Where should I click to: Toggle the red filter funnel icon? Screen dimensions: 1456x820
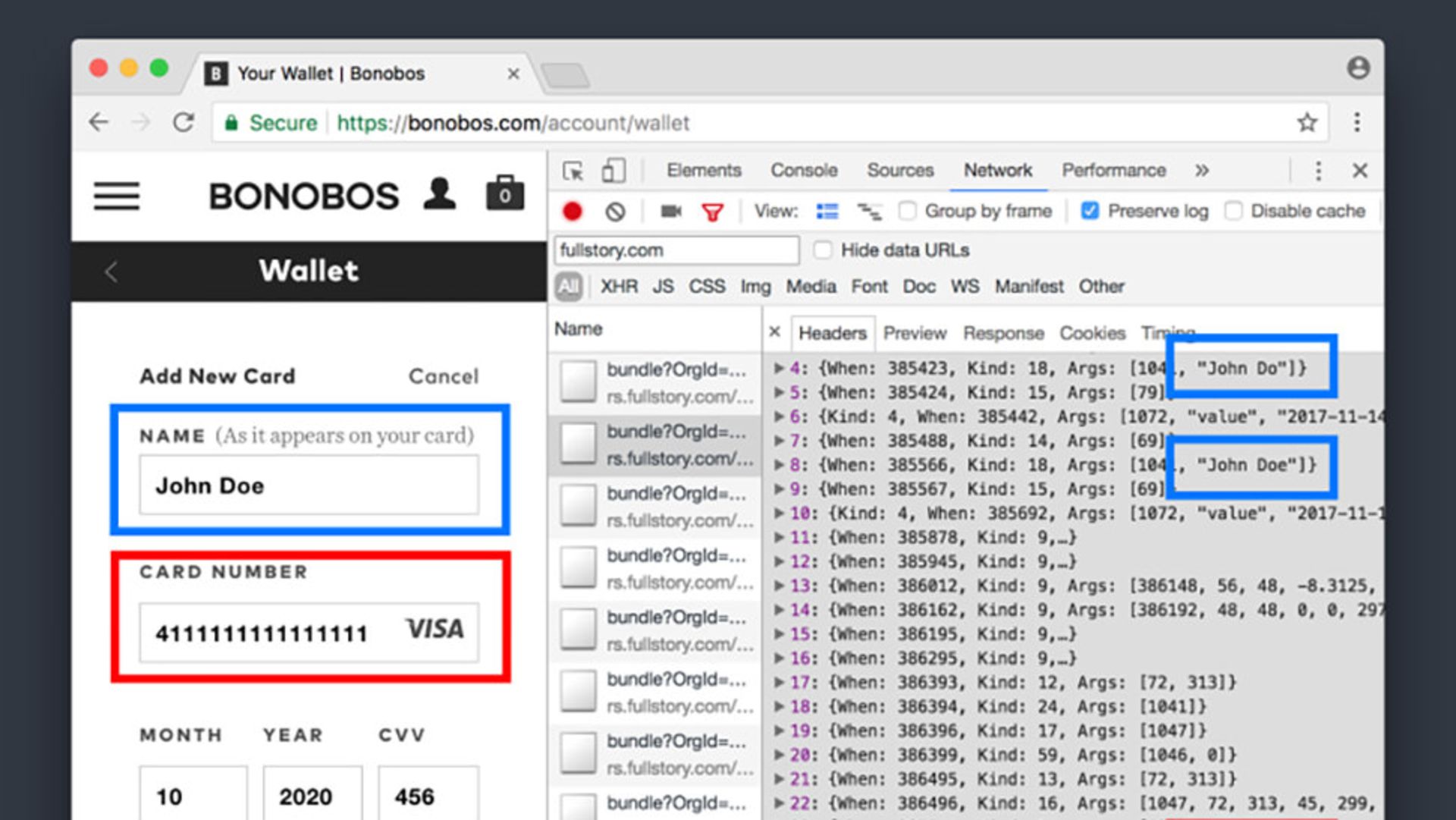[712, 212]
